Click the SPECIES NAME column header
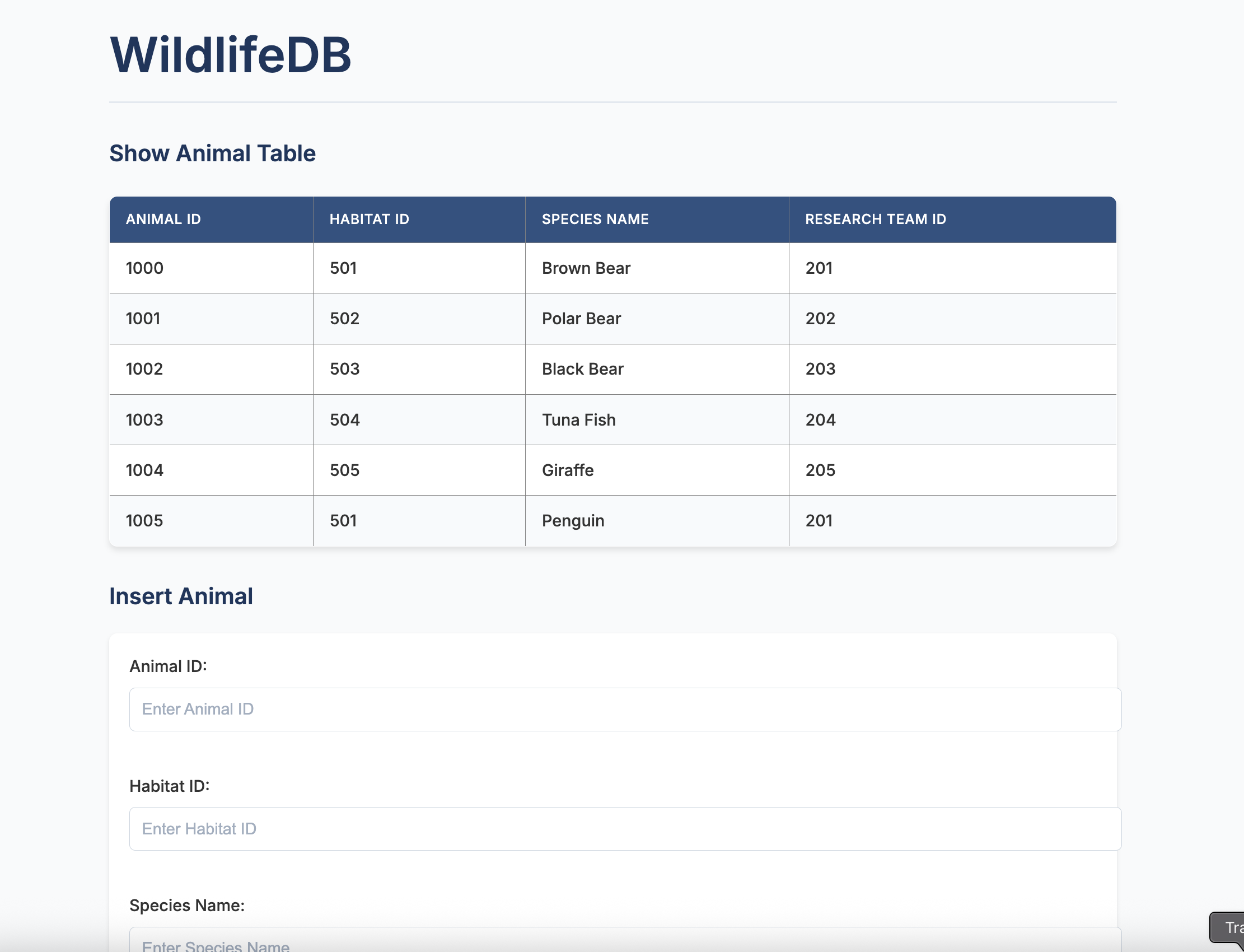Screen dimensions: 1244x952 657,220
